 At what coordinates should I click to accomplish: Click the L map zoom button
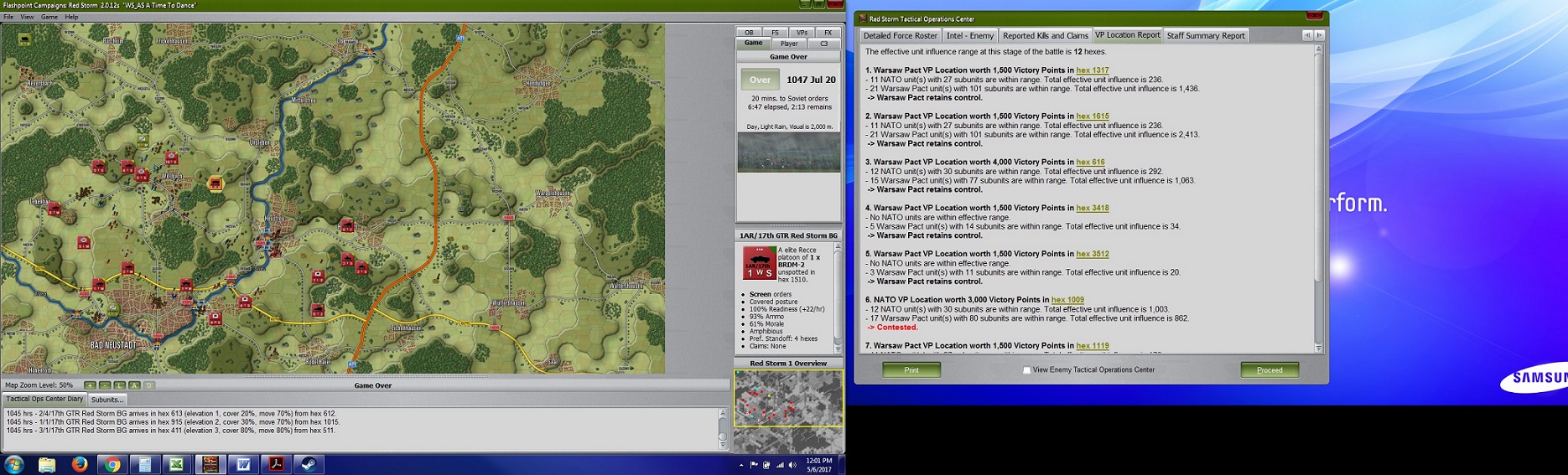[x=119, y=385]
